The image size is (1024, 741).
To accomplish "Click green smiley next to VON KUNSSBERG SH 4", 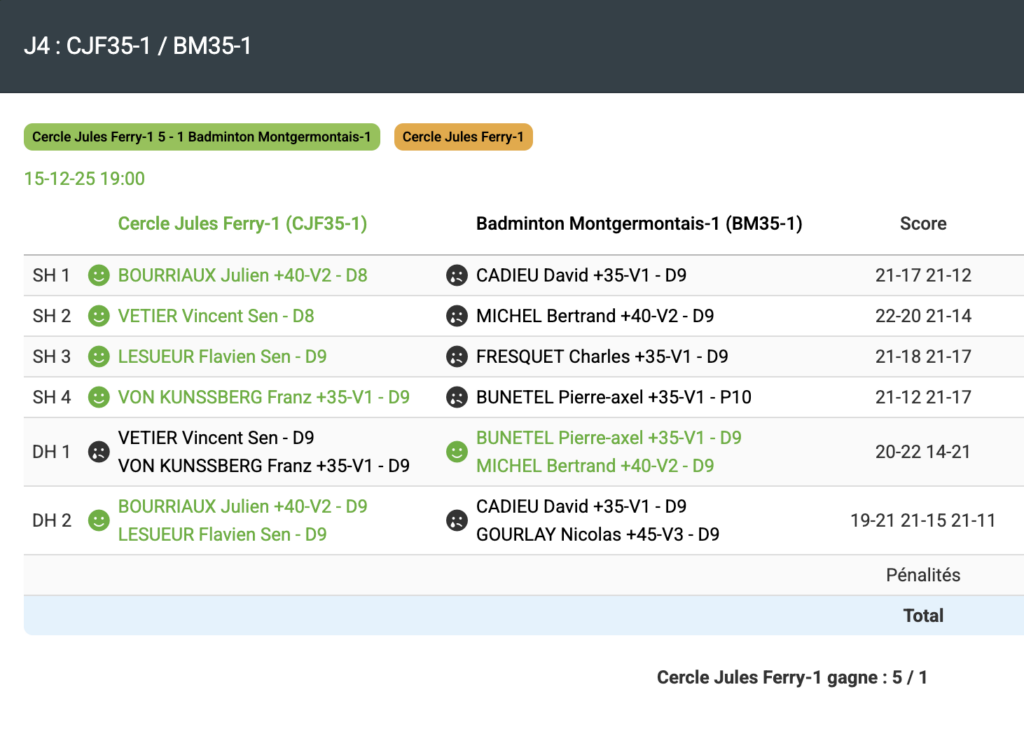I will [x=98, y=397].
